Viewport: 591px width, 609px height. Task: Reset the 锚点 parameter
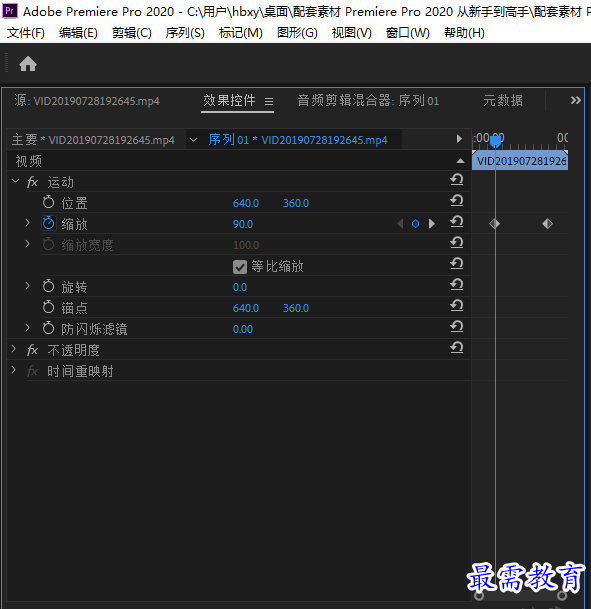pos(457,306)
